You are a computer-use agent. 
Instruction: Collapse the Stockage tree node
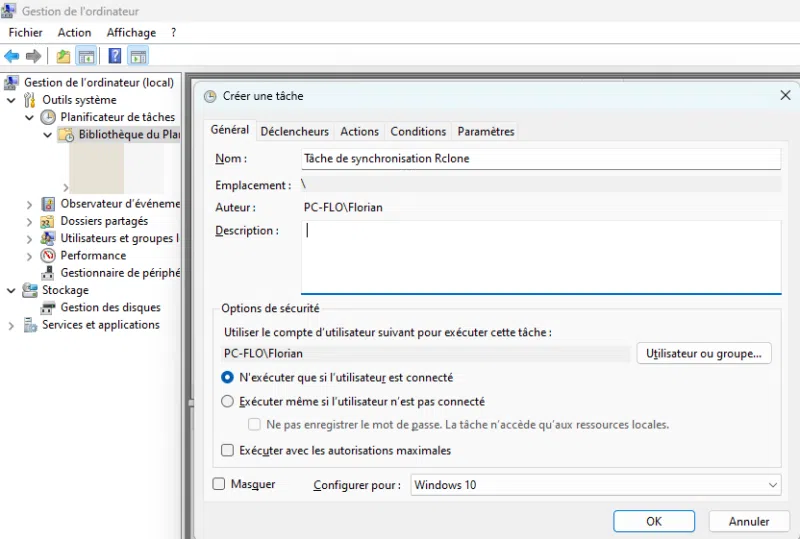pos(11,291)
